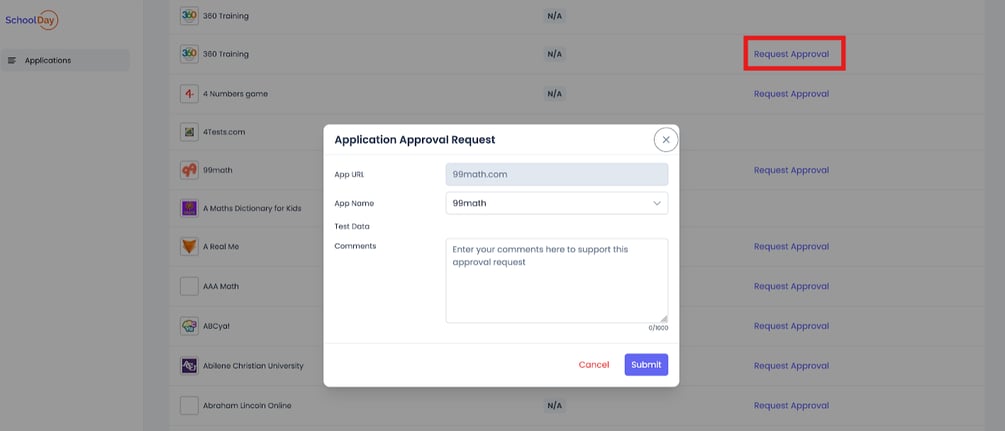
Task: Select the Abilene Christian University name
Action: click(x=253, y=366)
